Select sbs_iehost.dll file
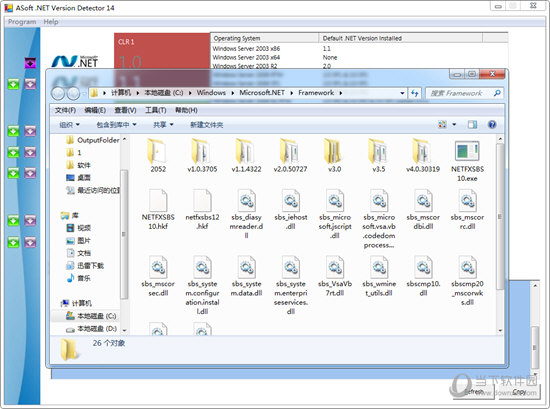 click(x=290, y=209)
